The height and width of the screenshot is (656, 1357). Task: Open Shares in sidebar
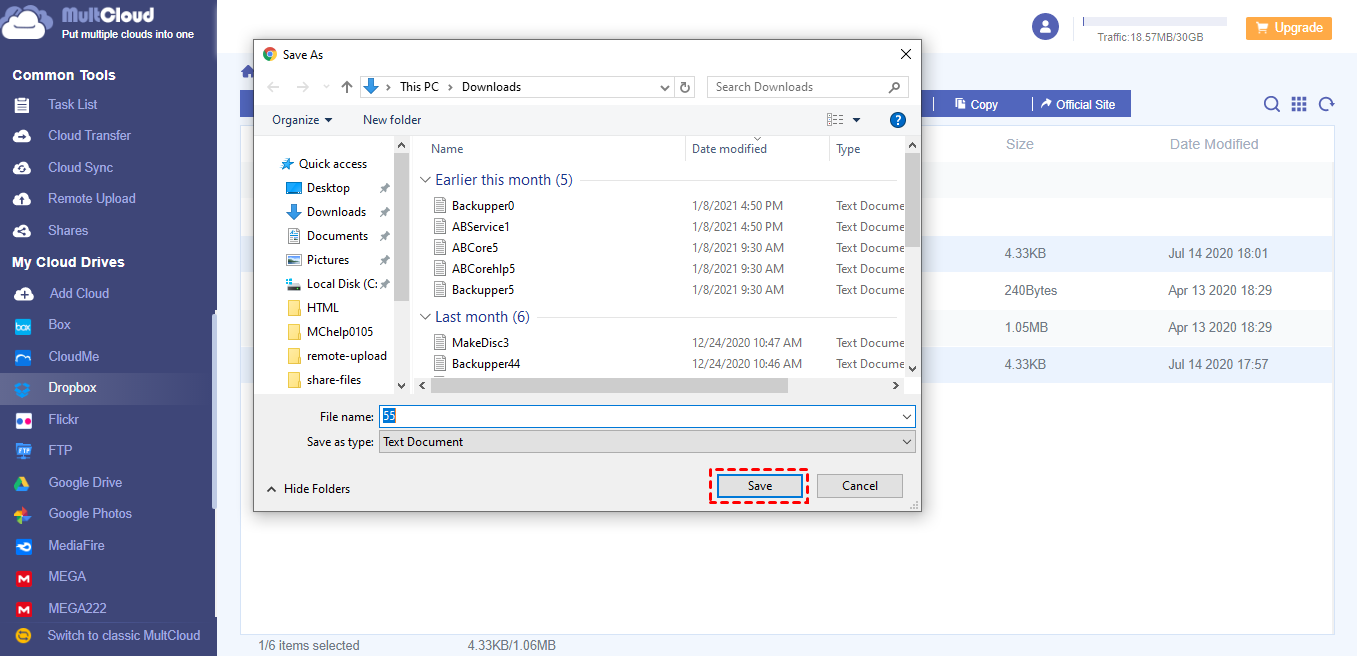point(68,230)
